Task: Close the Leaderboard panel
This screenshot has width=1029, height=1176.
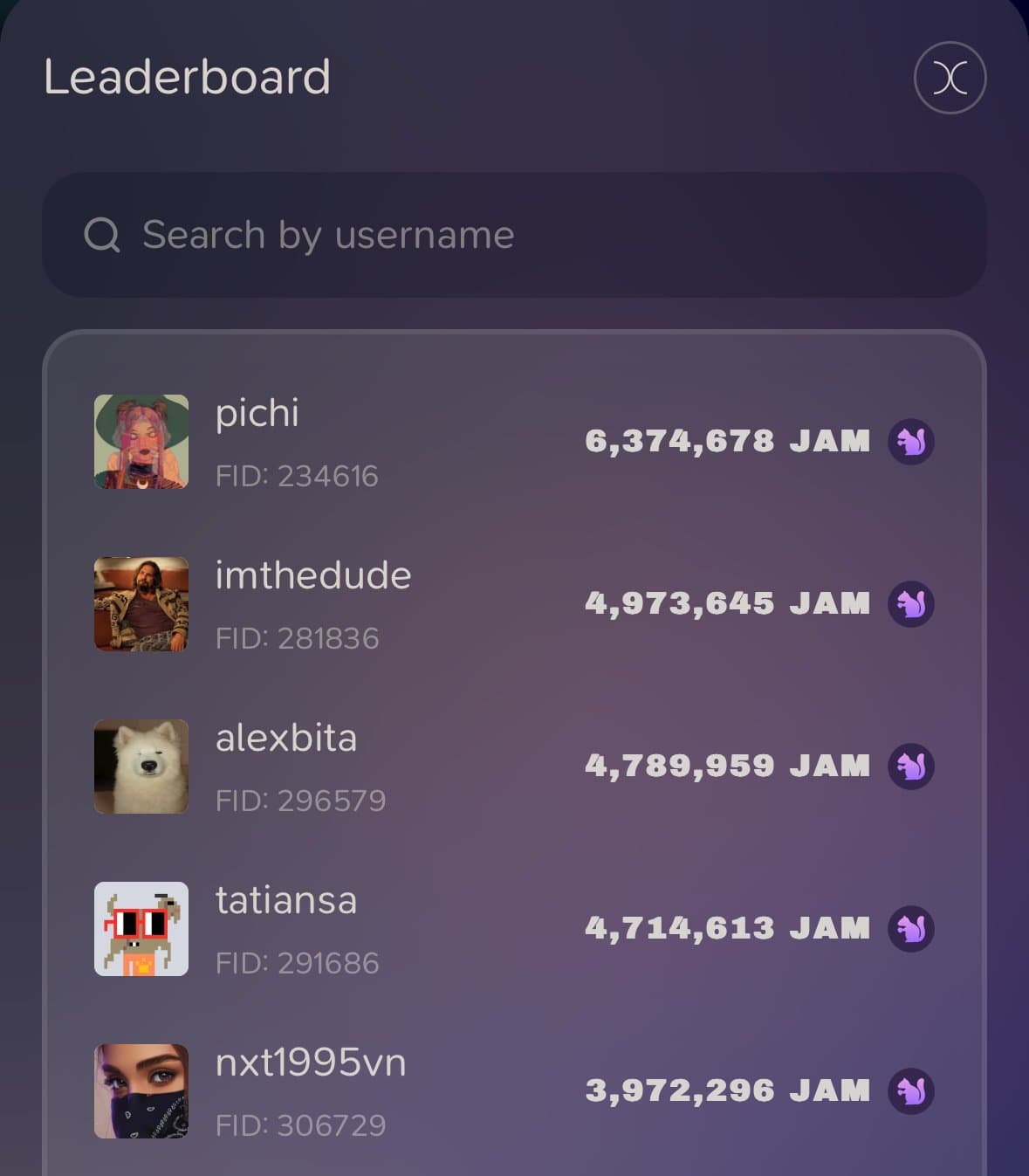Action: (950, 78)
